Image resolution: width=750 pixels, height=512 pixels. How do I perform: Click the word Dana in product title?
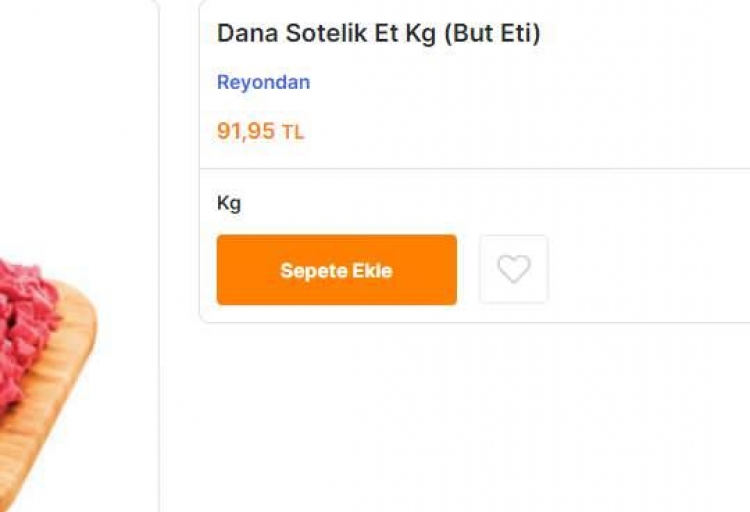tap(247, 33)
